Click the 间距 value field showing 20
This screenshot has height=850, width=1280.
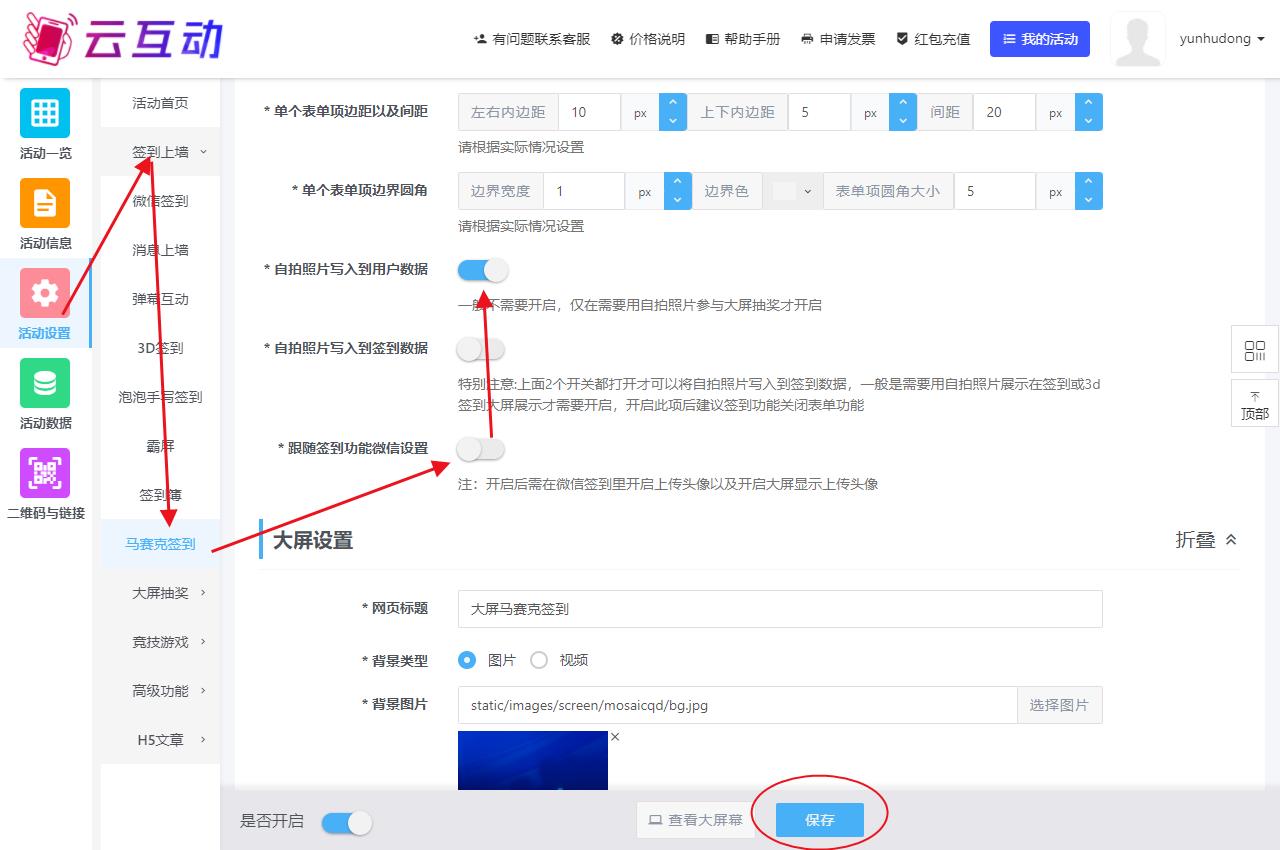tap(1004, 112)
